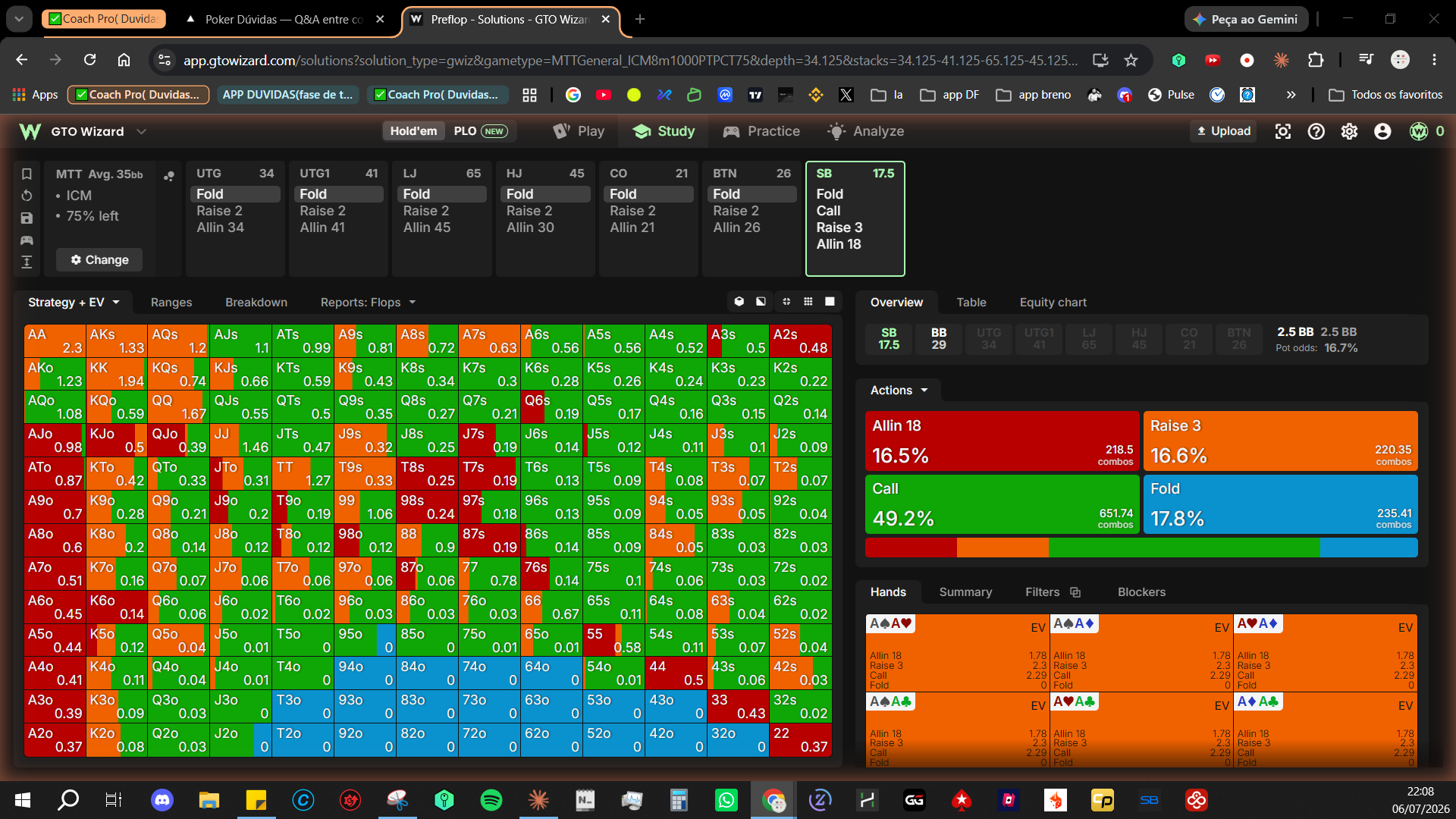
Task: Click the three-dots icon beside MTT Avg. 35bb
Action: pos(168,176)
